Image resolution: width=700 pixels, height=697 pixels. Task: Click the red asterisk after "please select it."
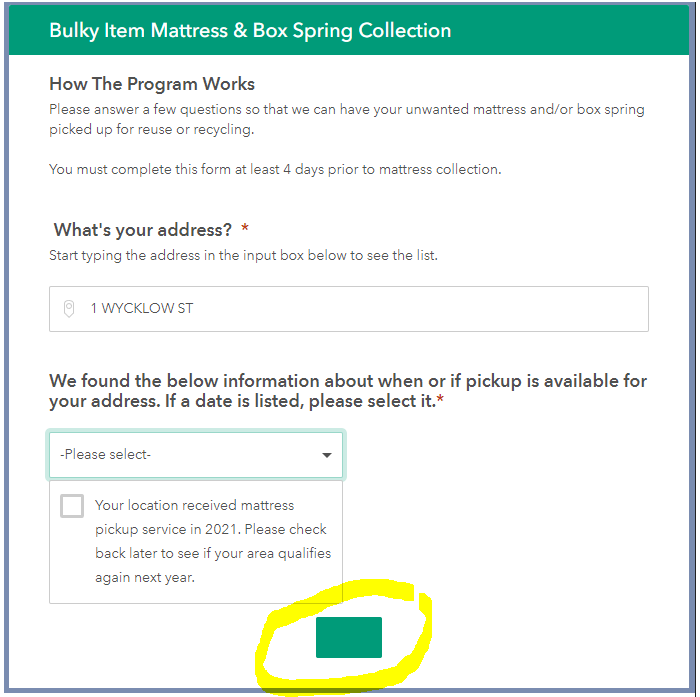point(441,402)
